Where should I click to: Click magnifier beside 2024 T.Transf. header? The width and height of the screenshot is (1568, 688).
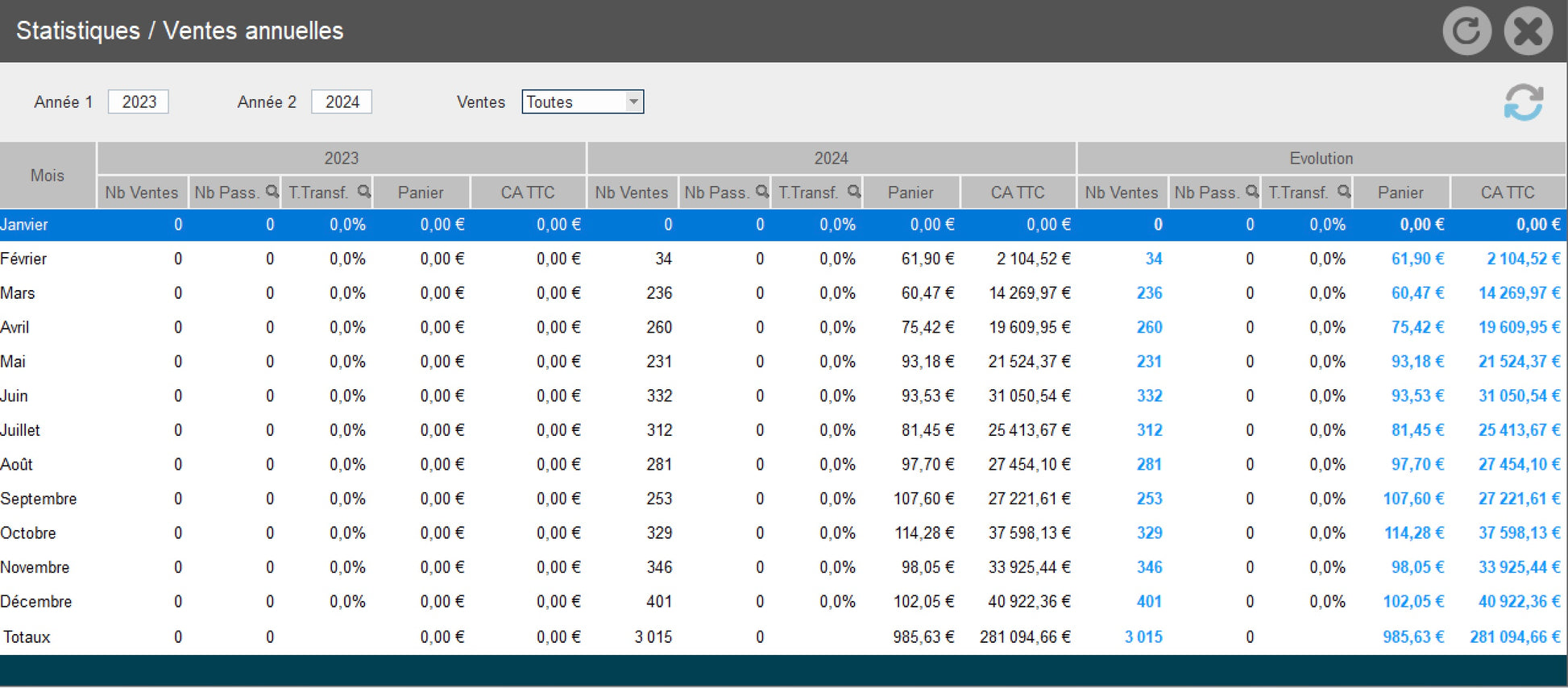853,192
